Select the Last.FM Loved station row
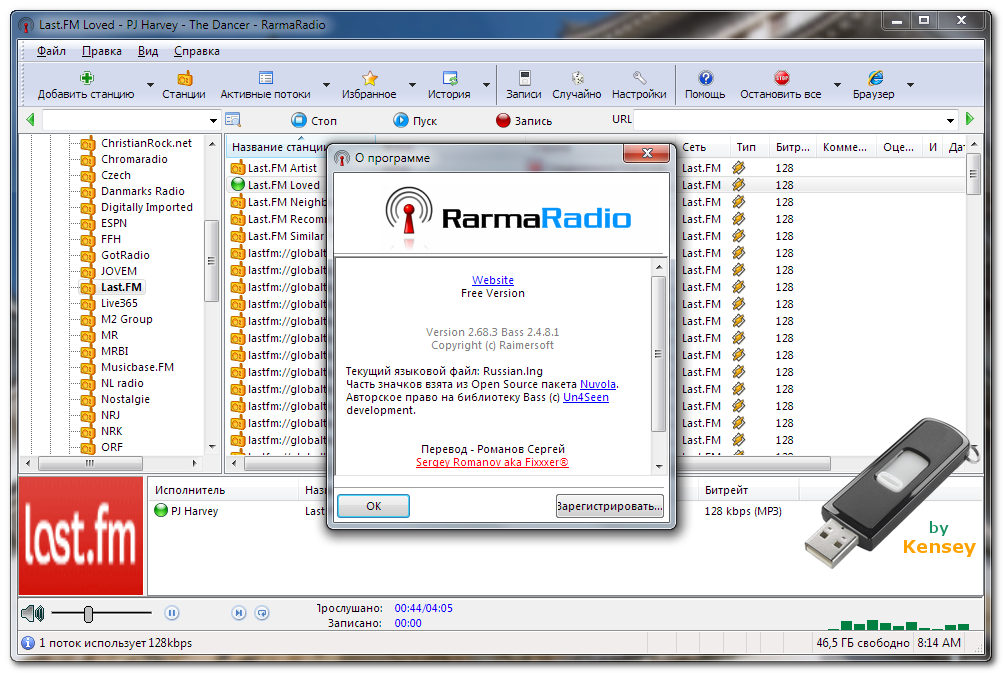This screenshot has width=1003, height=673. coord(283,185)
